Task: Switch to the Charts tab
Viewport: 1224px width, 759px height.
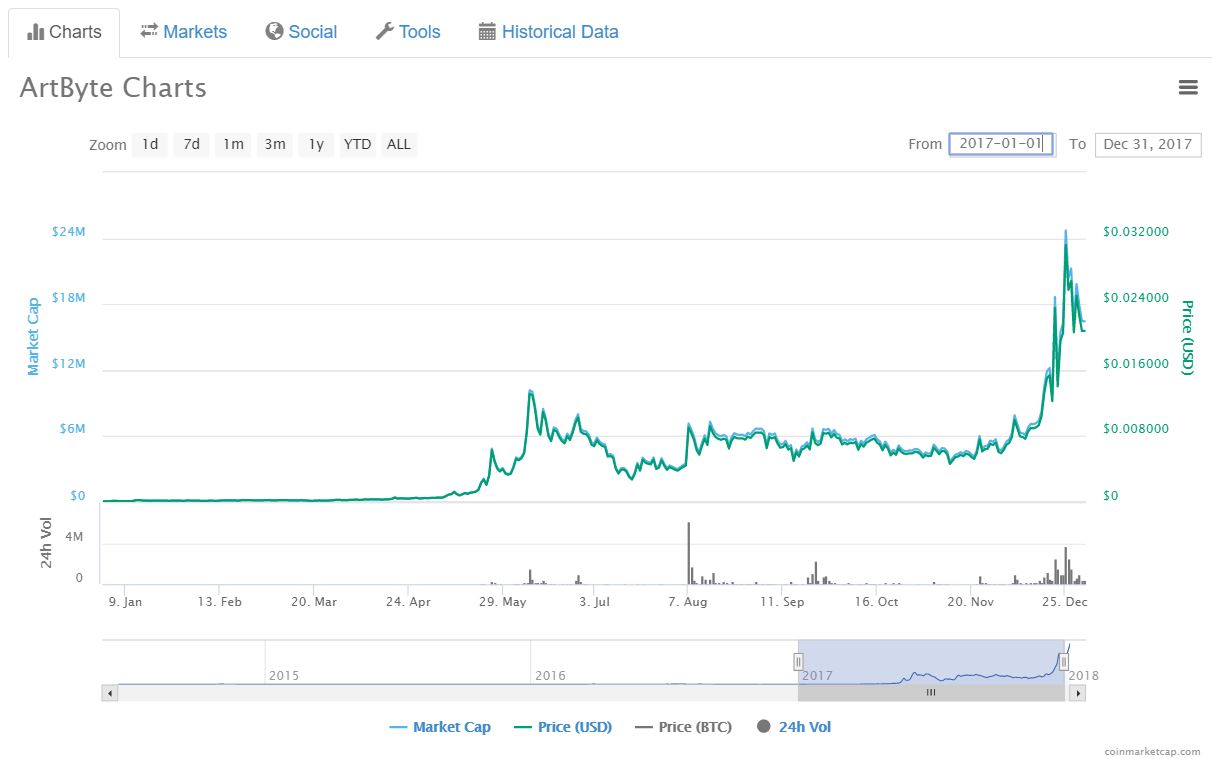Action: tap(64, 32)
